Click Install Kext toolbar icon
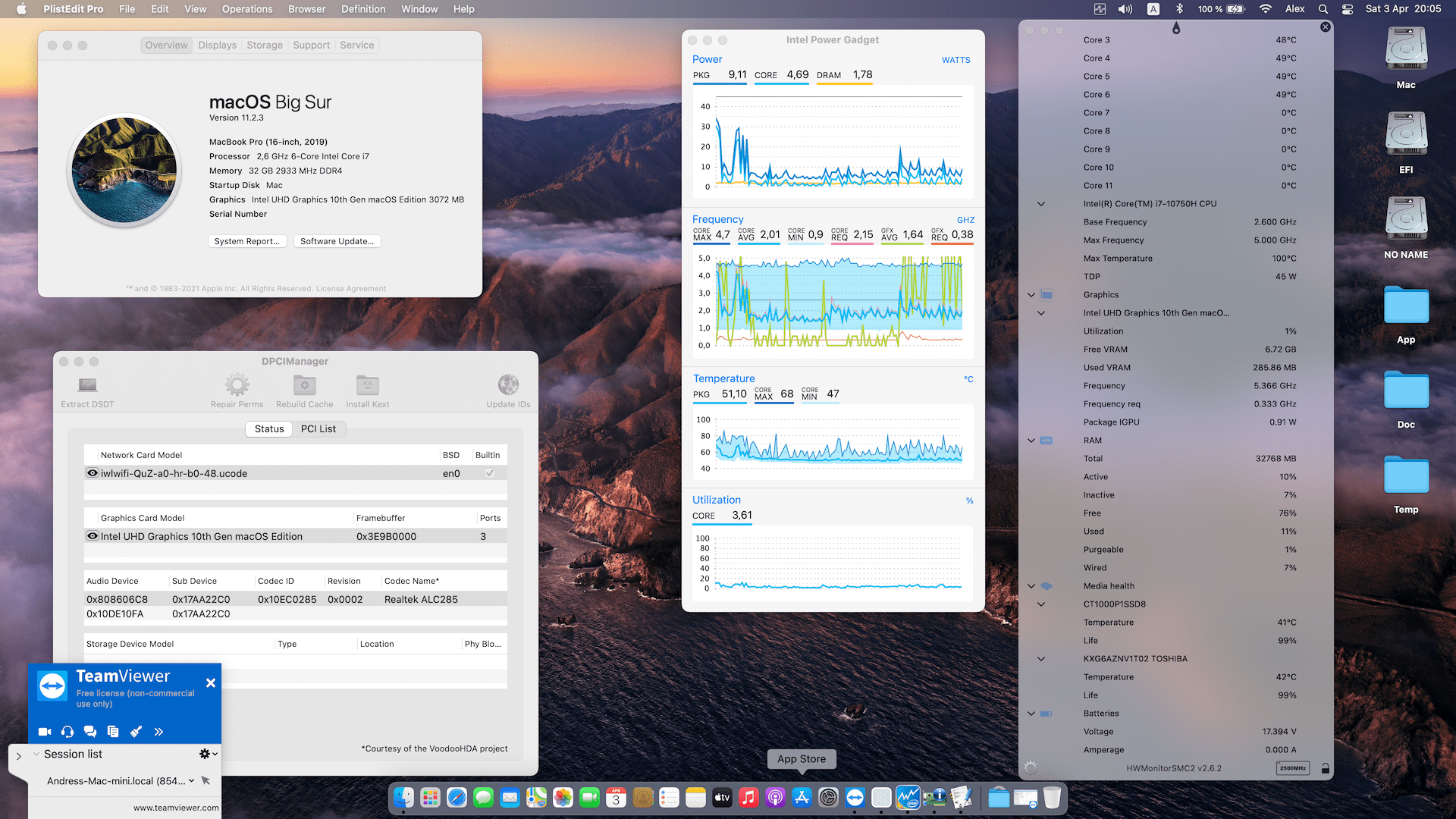The height and width of the screenshot is (819, 1456). 367,385
